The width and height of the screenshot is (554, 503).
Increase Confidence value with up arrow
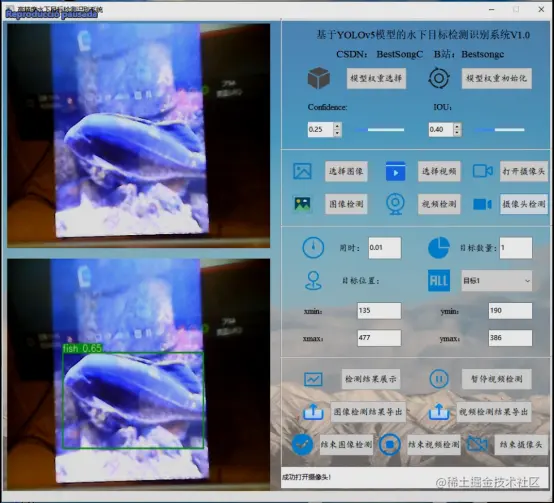coord(337,126)
